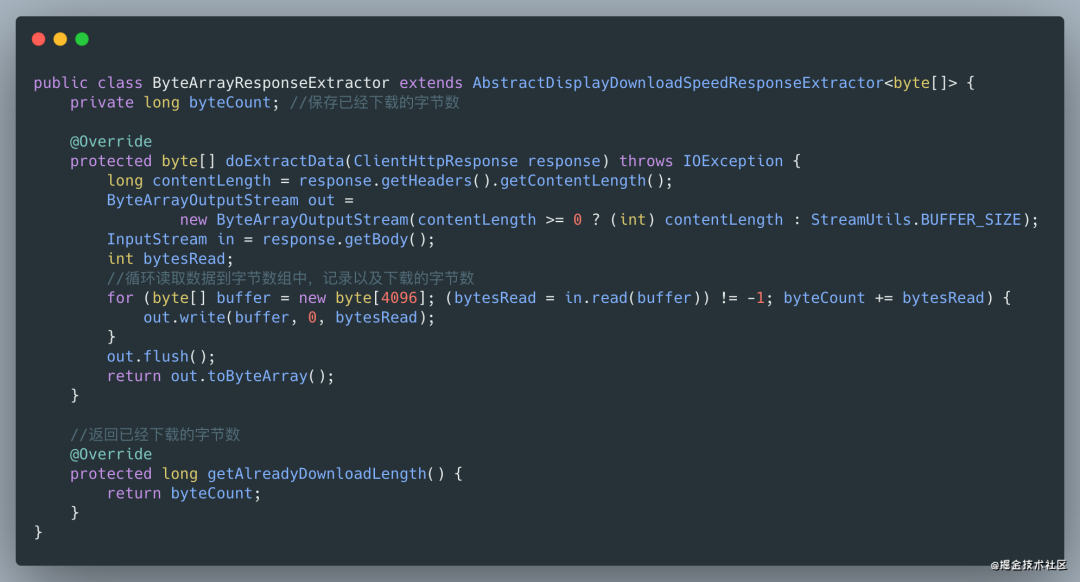This screenshot has width=1080, height=582.
Task: Click the comment '//保存已经下载的字节数'
Action: point(375,103)
